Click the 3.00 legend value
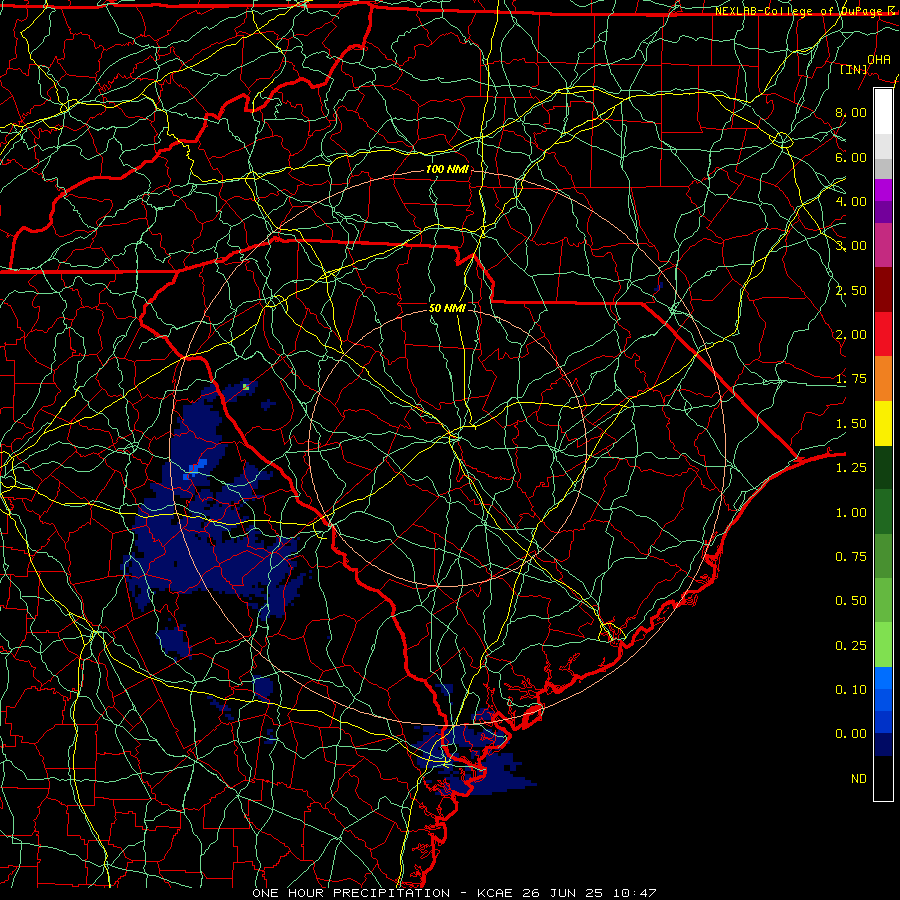The image size is (900, 900). [x=851, y=246]
